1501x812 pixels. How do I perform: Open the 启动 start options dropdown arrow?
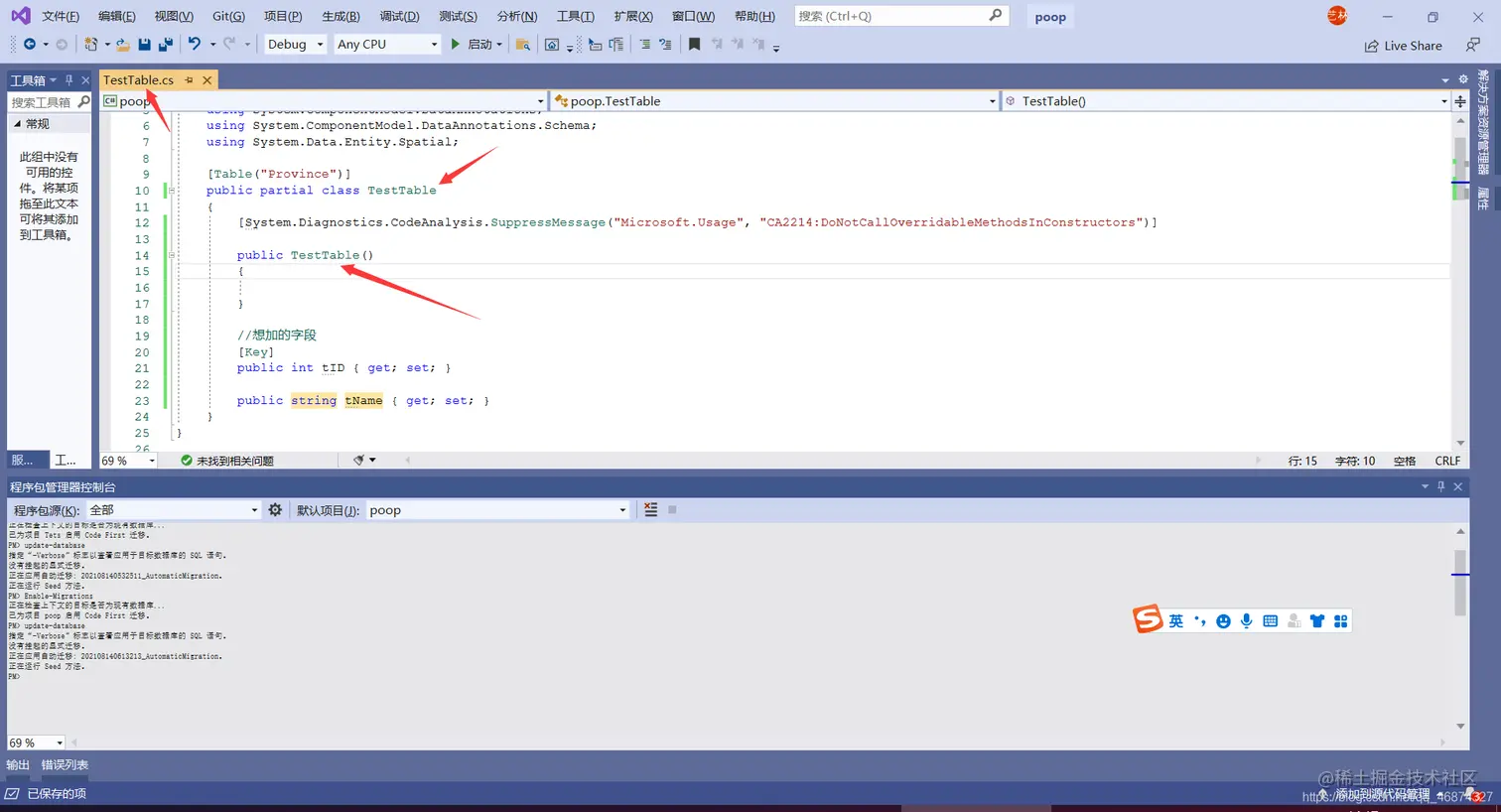(499, 45)
